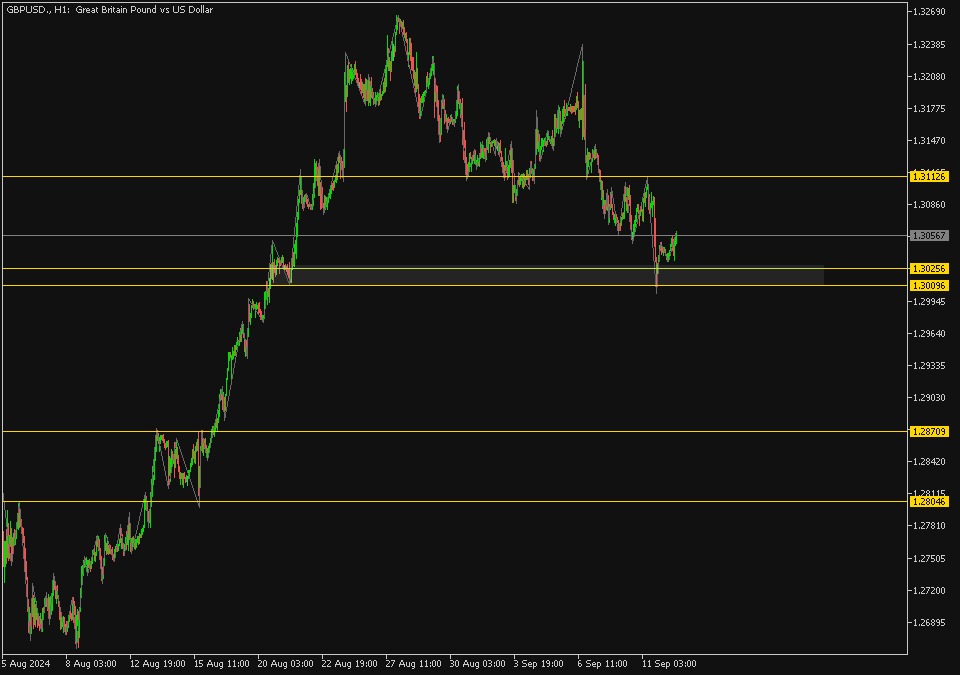Viewport: 960px width, 675px height.
Task: Click the 15 Aug 11:00 time label
Action: pos(222,663)
